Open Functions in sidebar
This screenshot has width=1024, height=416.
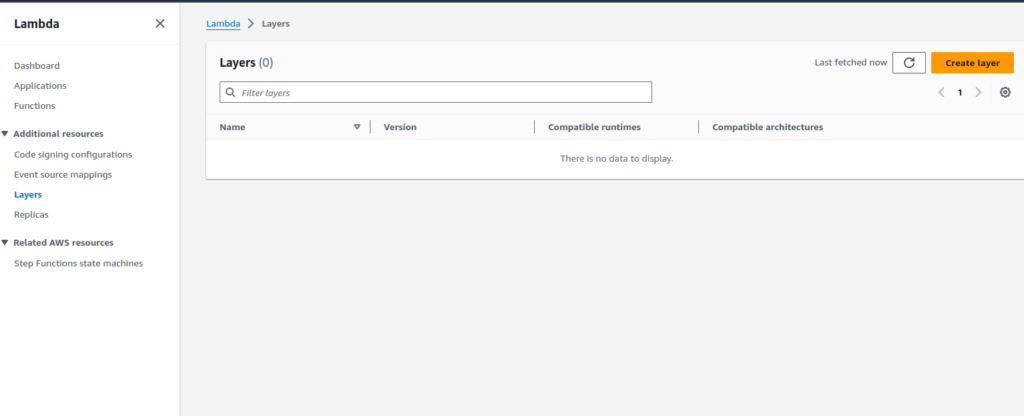click(x=35, y=106)
